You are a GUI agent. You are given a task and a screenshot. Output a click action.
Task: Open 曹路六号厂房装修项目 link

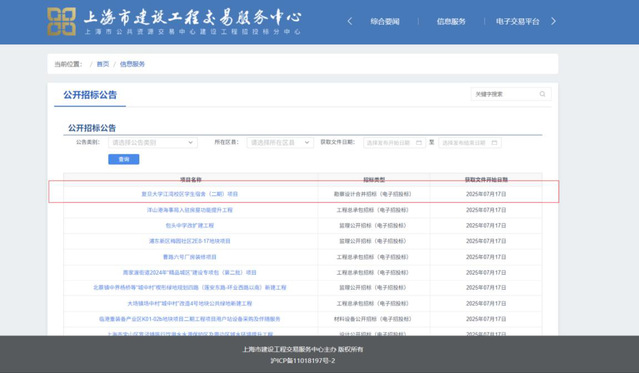pos(189,257)
